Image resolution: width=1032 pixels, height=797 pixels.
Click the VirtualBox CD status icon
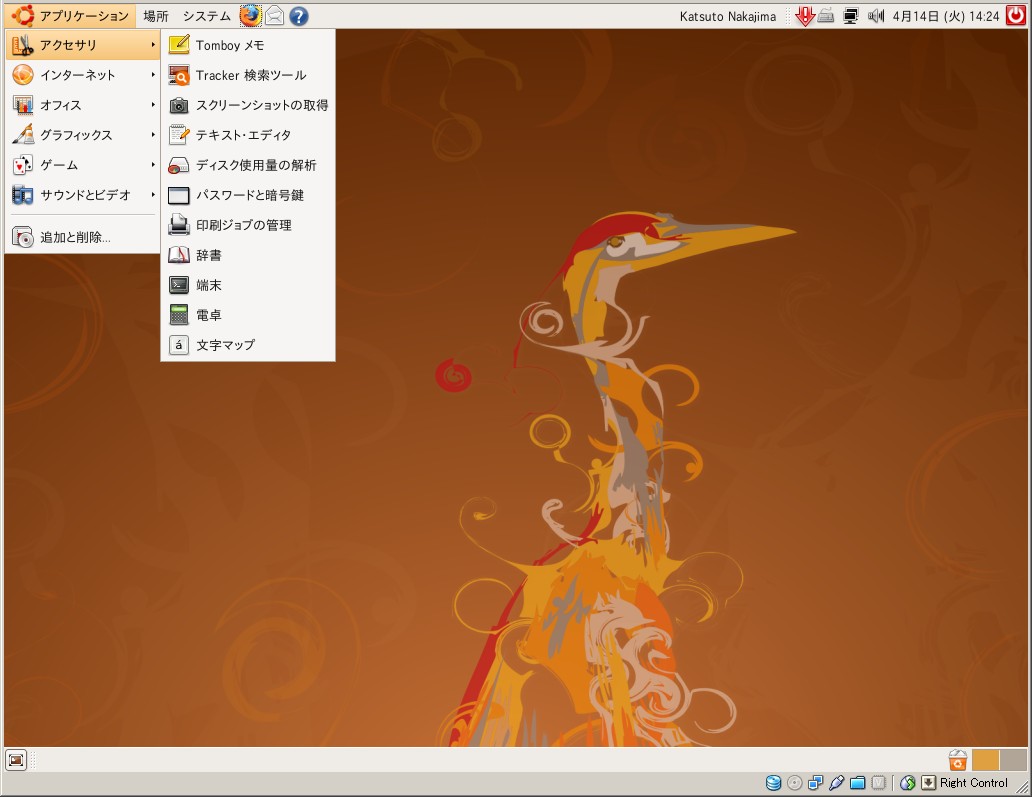[794, 783]
